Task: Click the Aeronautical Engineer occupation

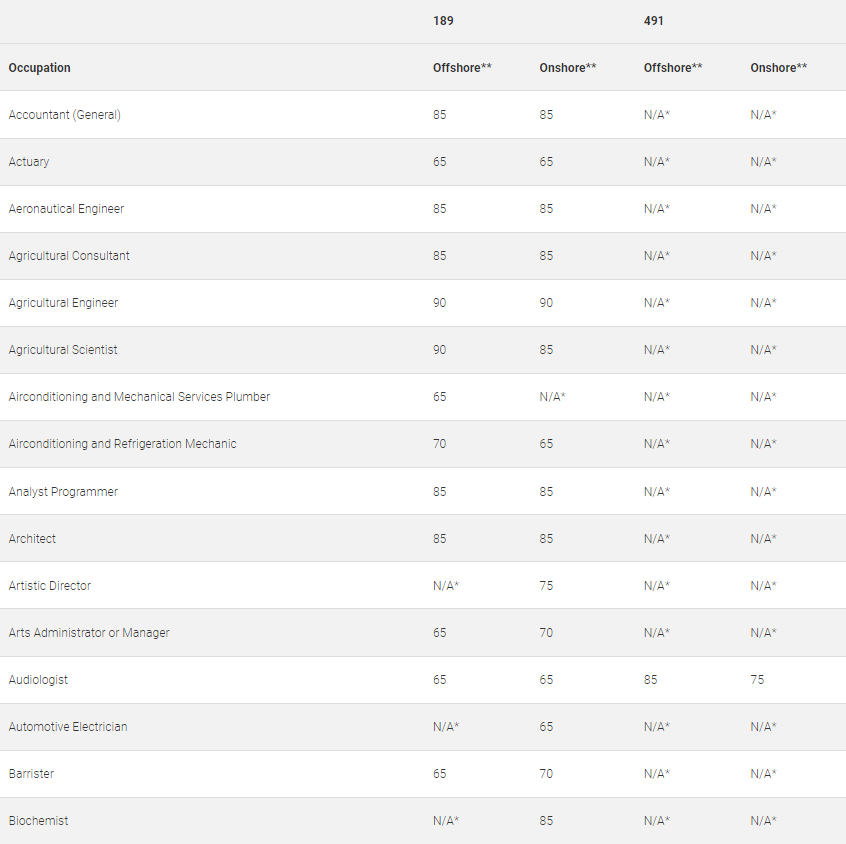Action: pyautogui.click(x=67, y=209)
